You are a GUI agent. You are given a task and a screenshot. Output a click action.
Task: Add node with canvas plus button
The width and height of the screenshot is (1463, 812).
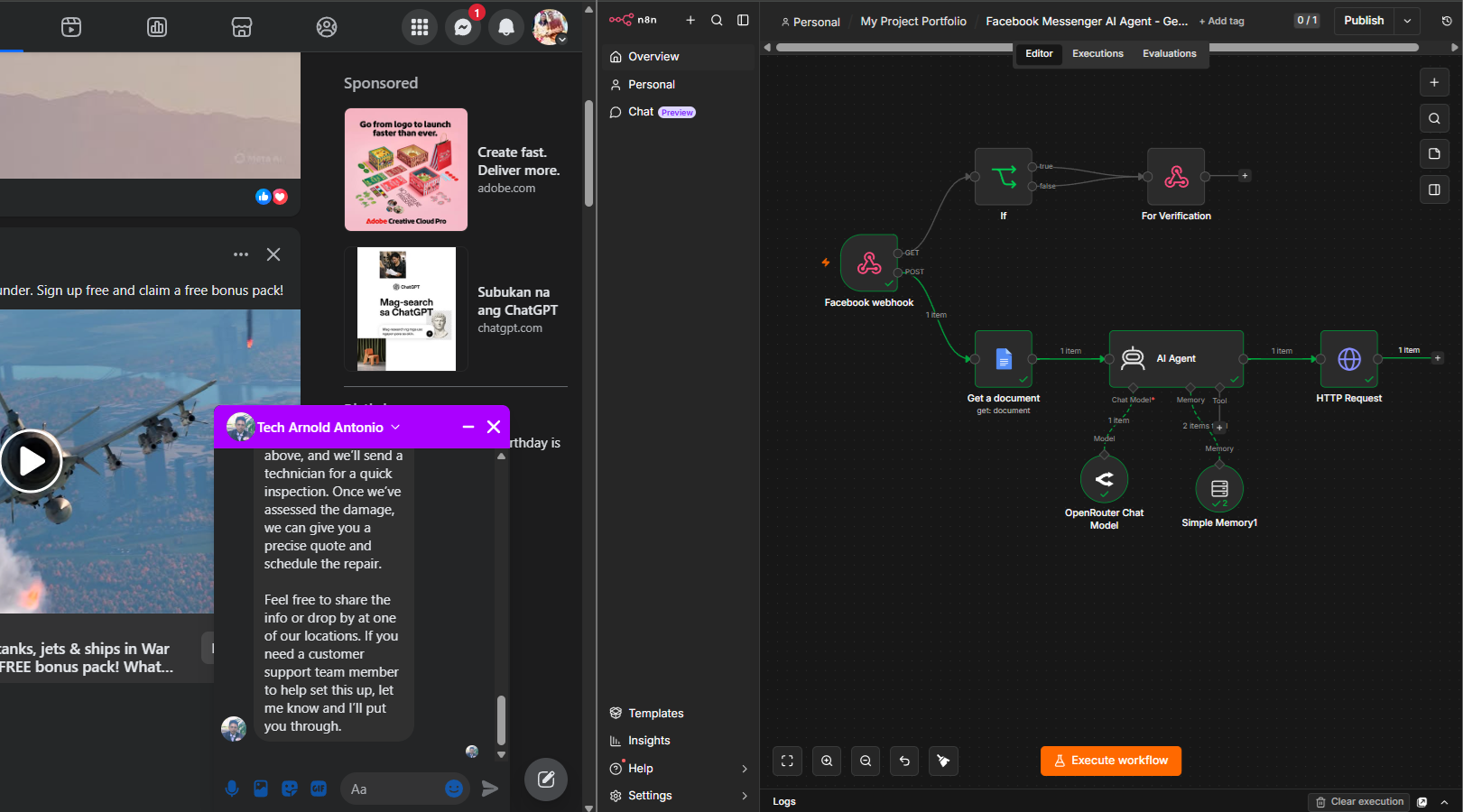(x=1434, y=82)
